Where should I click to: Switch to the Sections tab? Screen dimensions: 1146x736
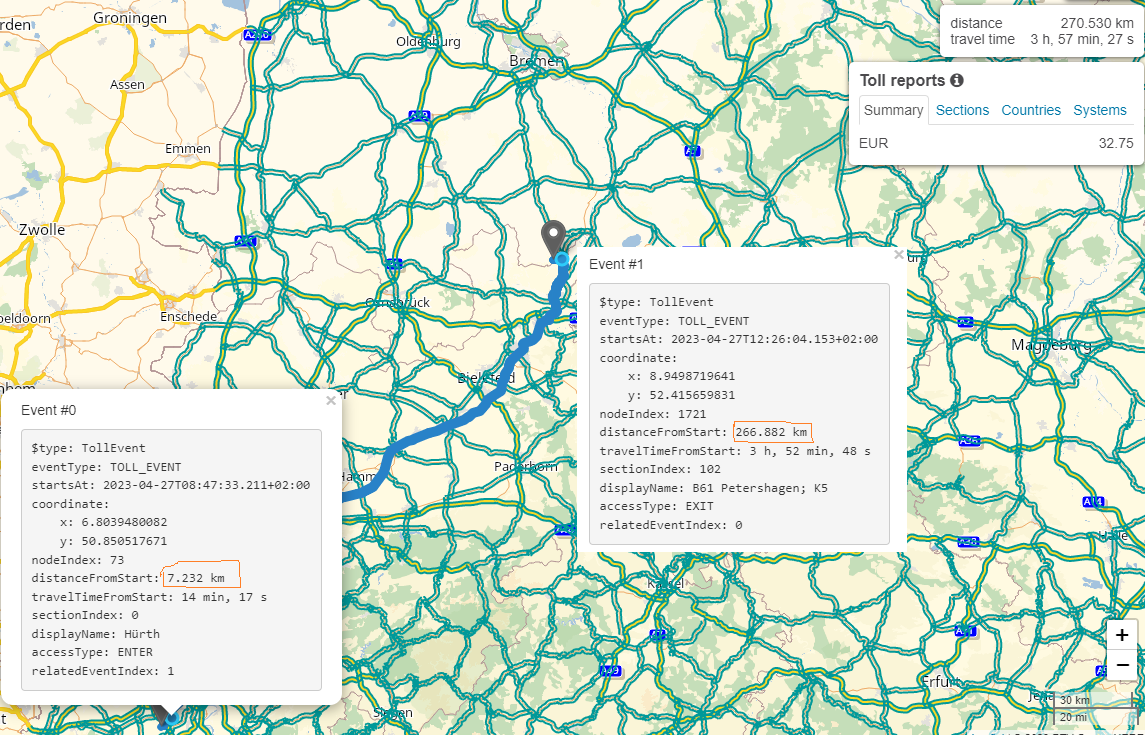point(962,110)
